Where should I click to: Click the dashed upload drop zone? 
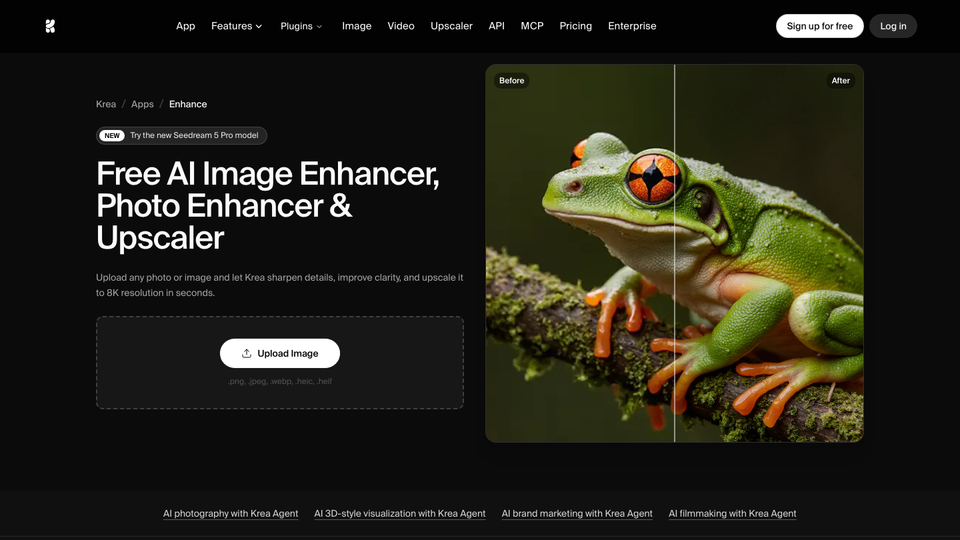280,362
